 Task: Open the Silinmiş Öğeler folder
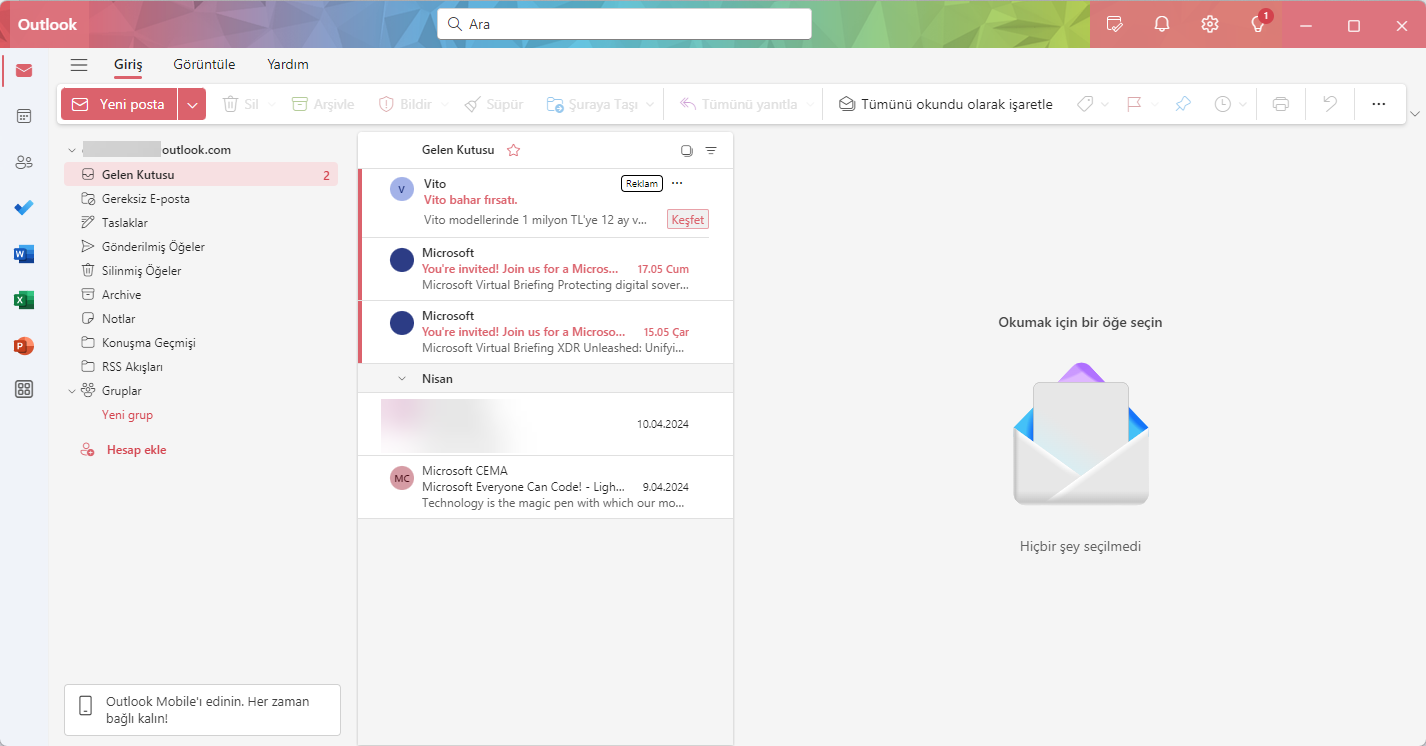tap(201, 271)
